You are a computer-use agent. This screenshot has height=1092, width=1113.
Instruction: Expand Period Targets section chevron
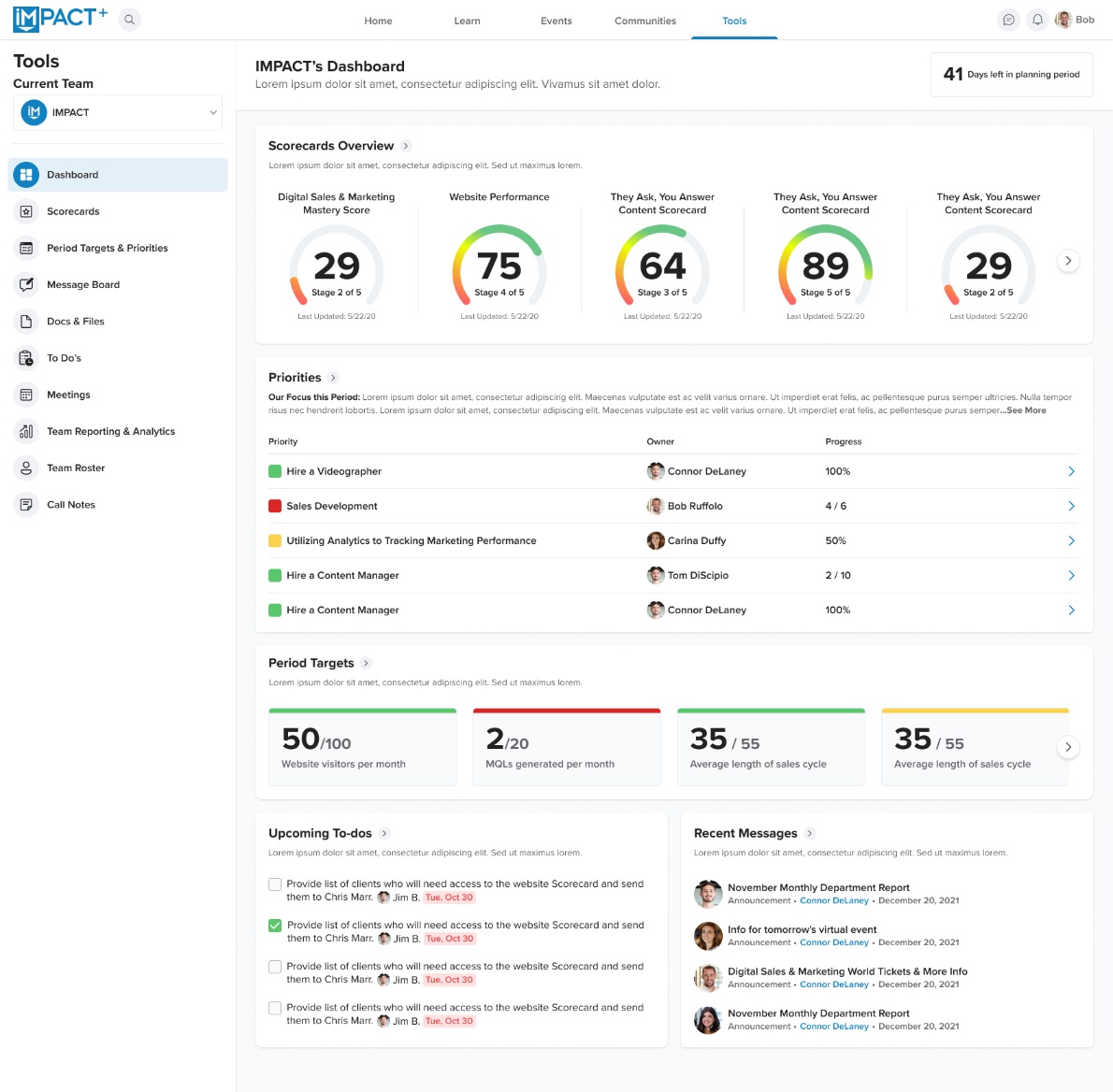point(366,663)
